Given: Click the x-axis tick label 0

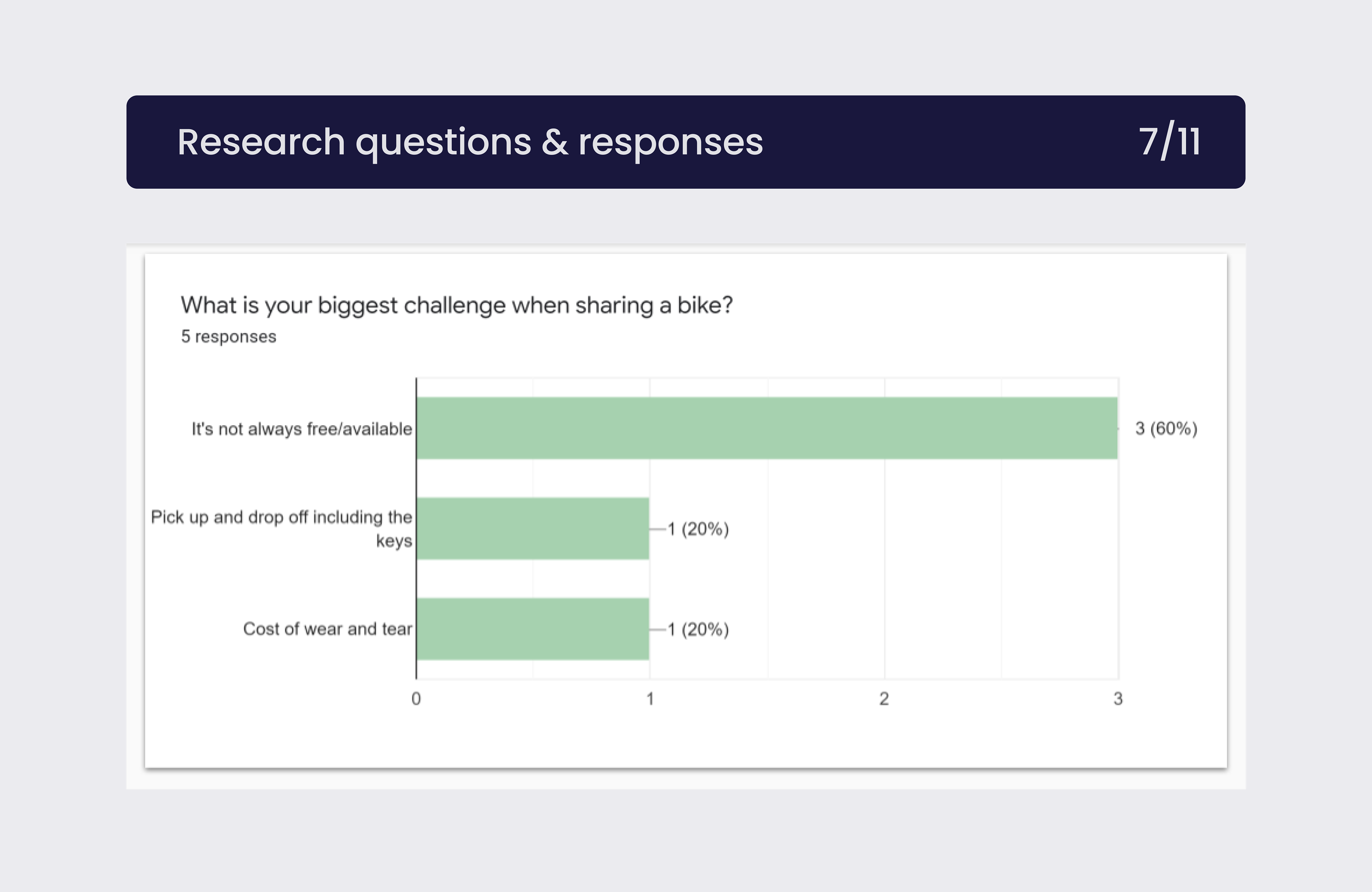Looking at the screenshot, I should coord(416,699).
